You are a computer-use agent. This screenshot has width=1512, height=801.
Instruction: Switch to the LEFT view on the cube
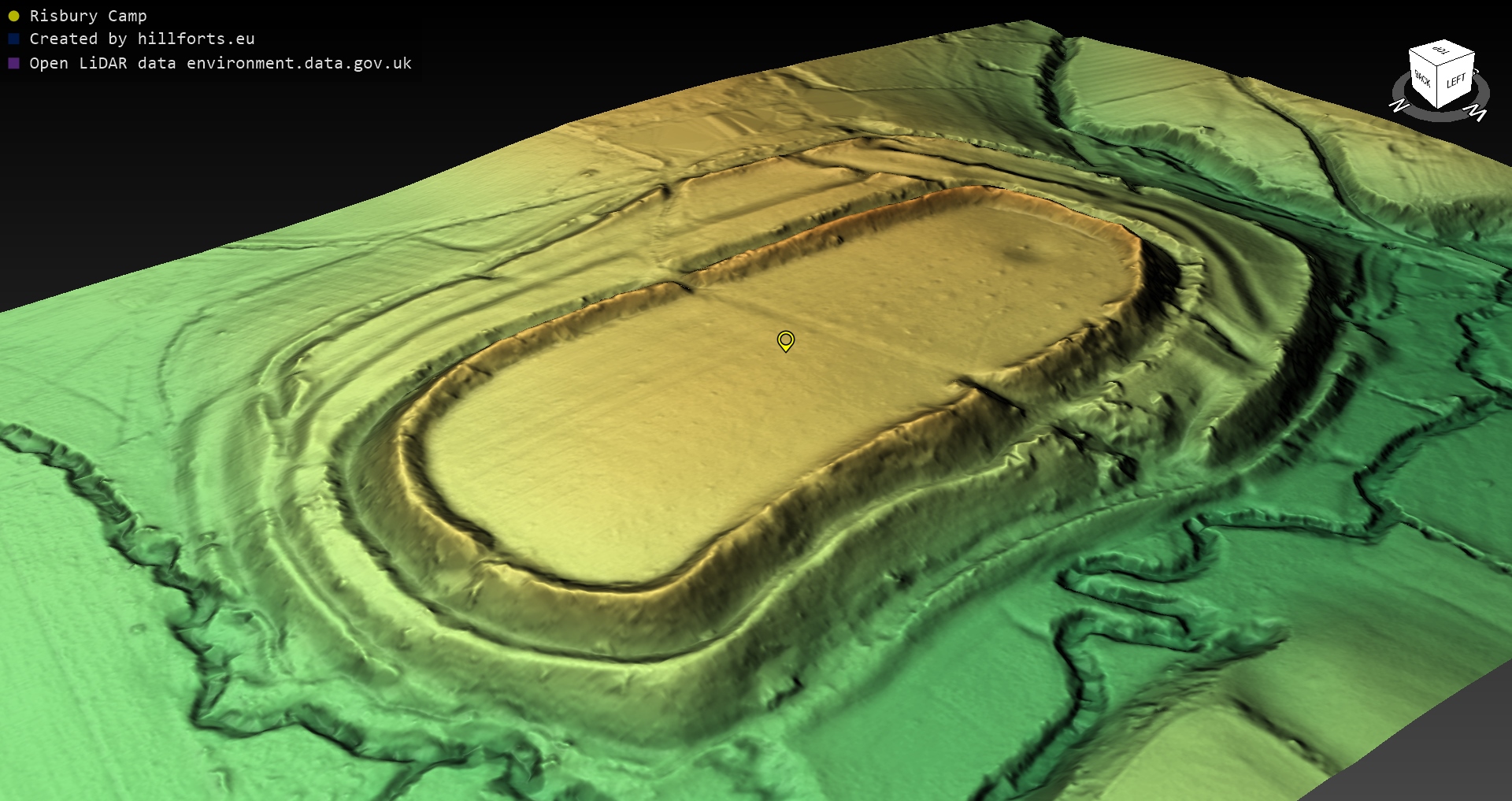(x=1456, y=81)
